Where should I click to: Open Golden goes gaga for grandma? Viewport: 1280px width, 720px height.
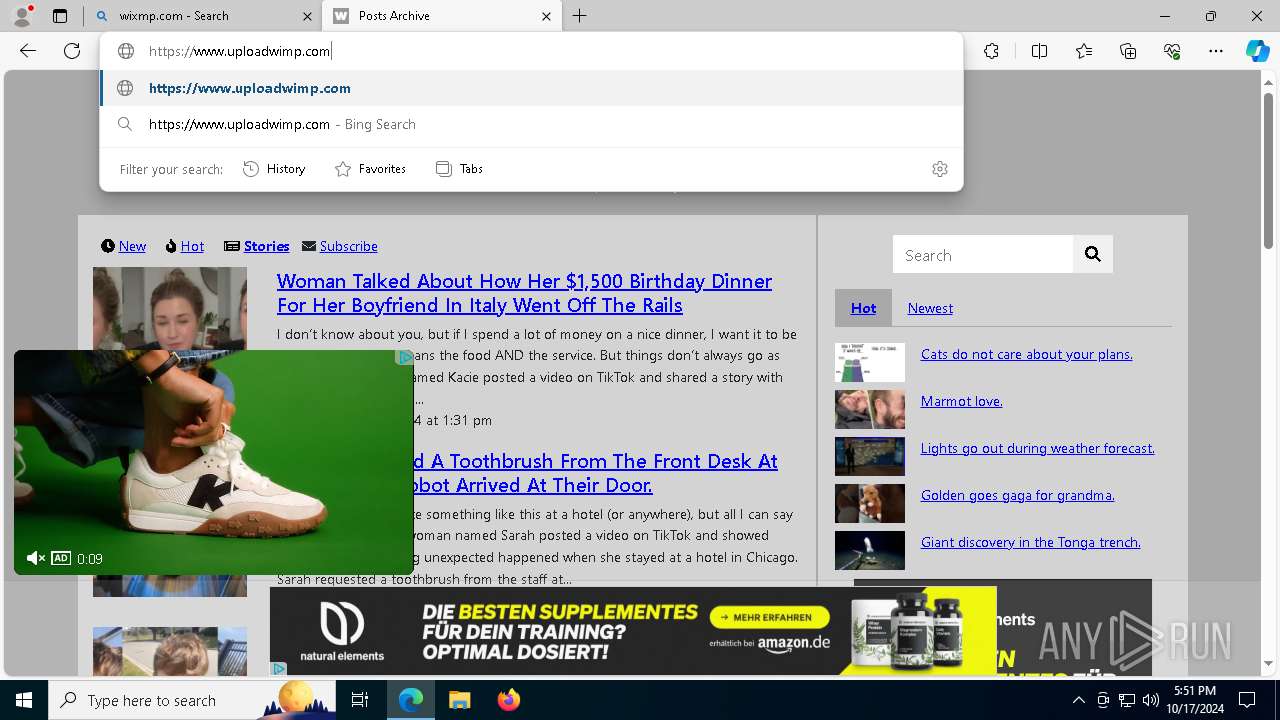pos(1017,495)
